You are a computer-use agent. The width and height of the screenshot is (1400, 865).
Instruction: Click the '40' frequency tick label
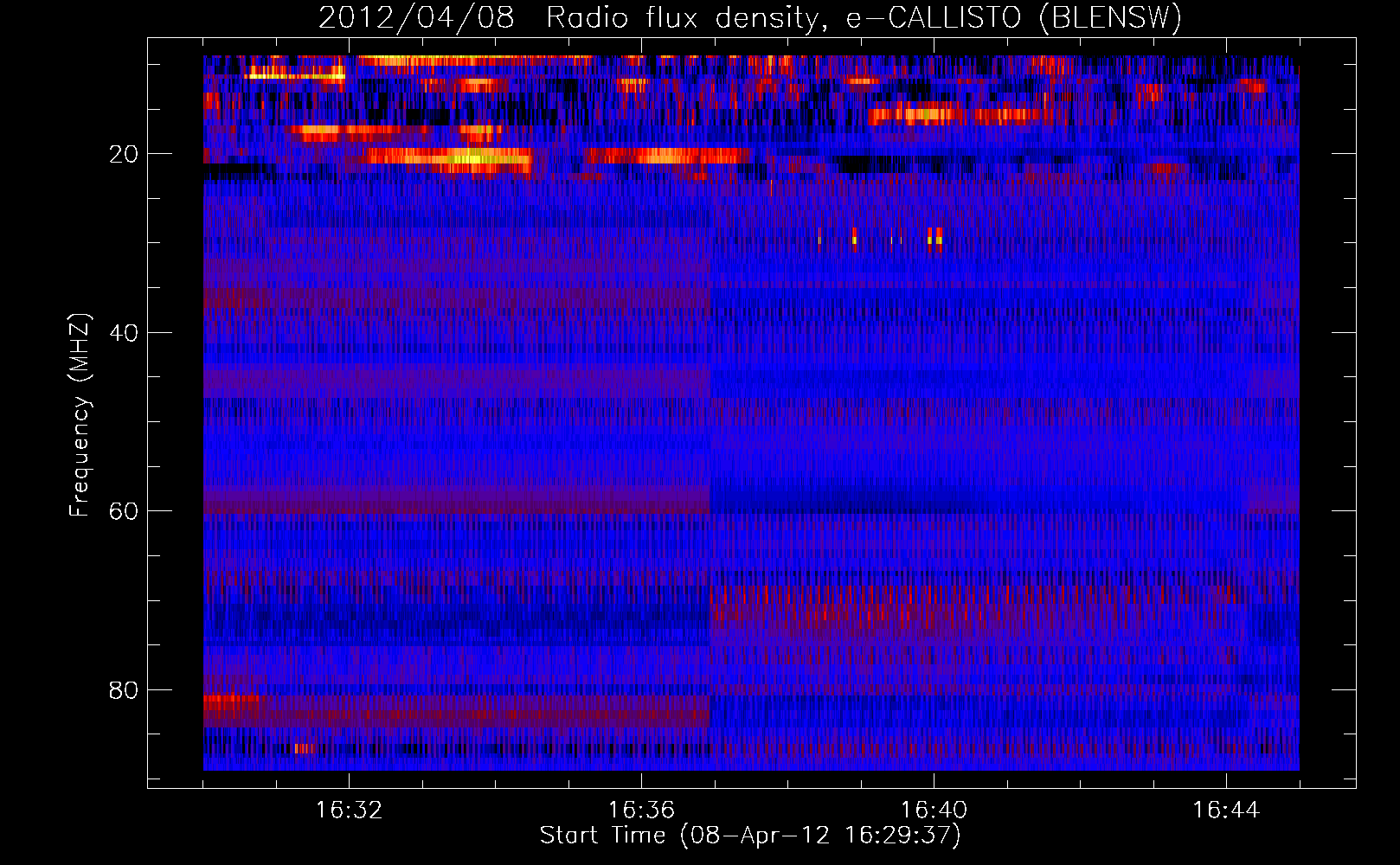coord(124,333)
